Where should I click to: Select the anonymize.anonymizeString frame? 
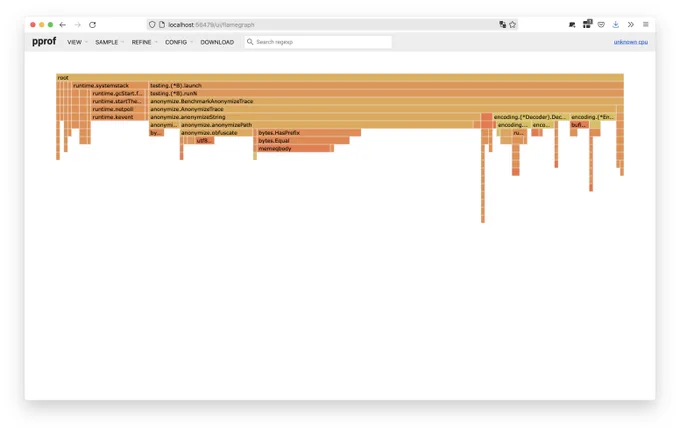coord(315,117)
